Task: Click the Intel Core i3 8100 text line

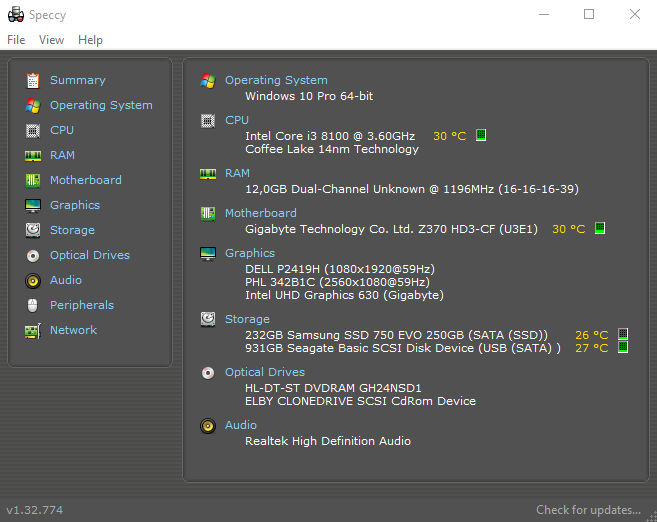Action: (x=330, y=136)
